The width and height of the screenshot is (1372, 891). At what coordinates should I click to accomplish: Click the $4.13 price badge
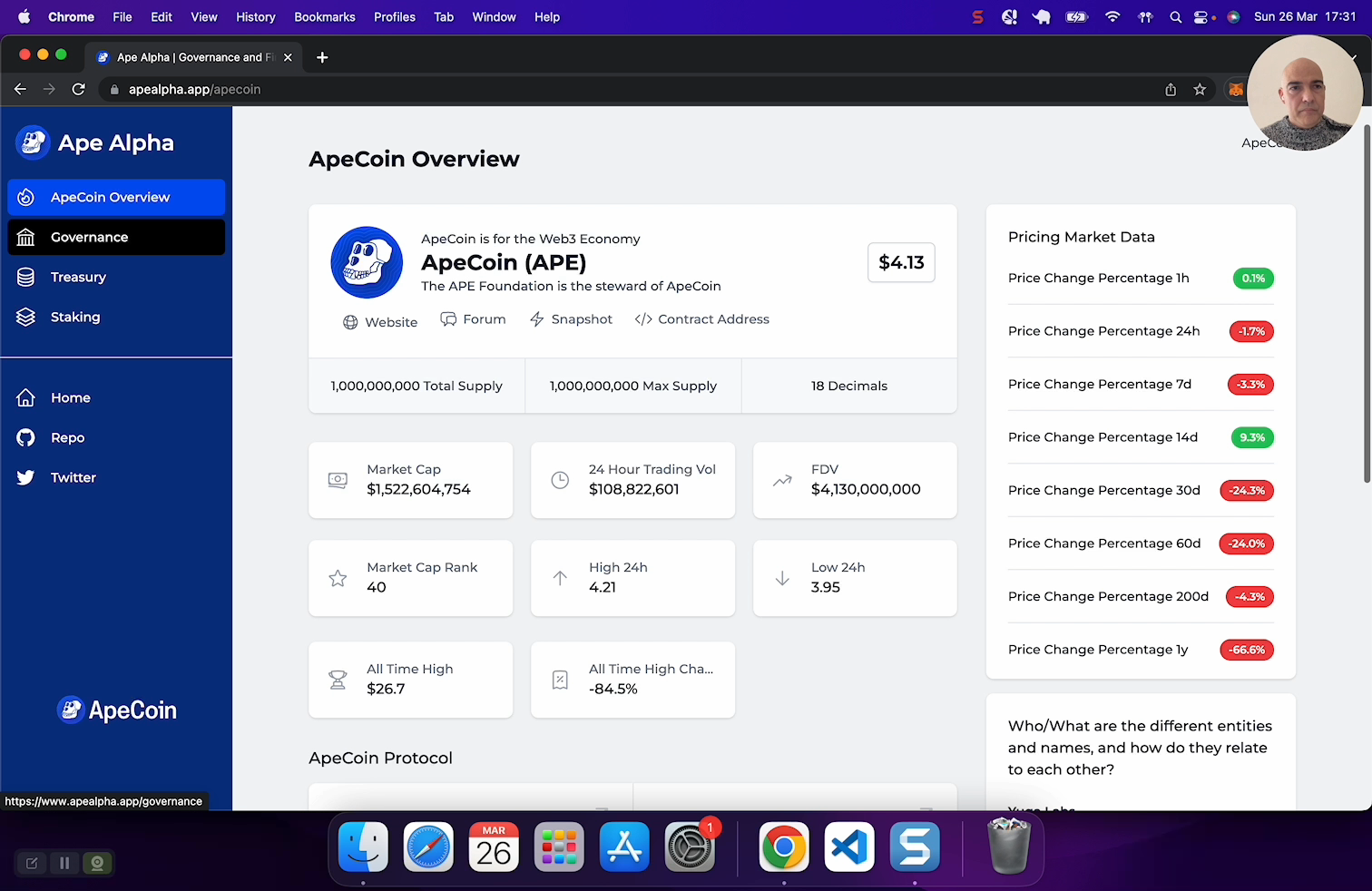pyautogui.click(x=901, y=262)
